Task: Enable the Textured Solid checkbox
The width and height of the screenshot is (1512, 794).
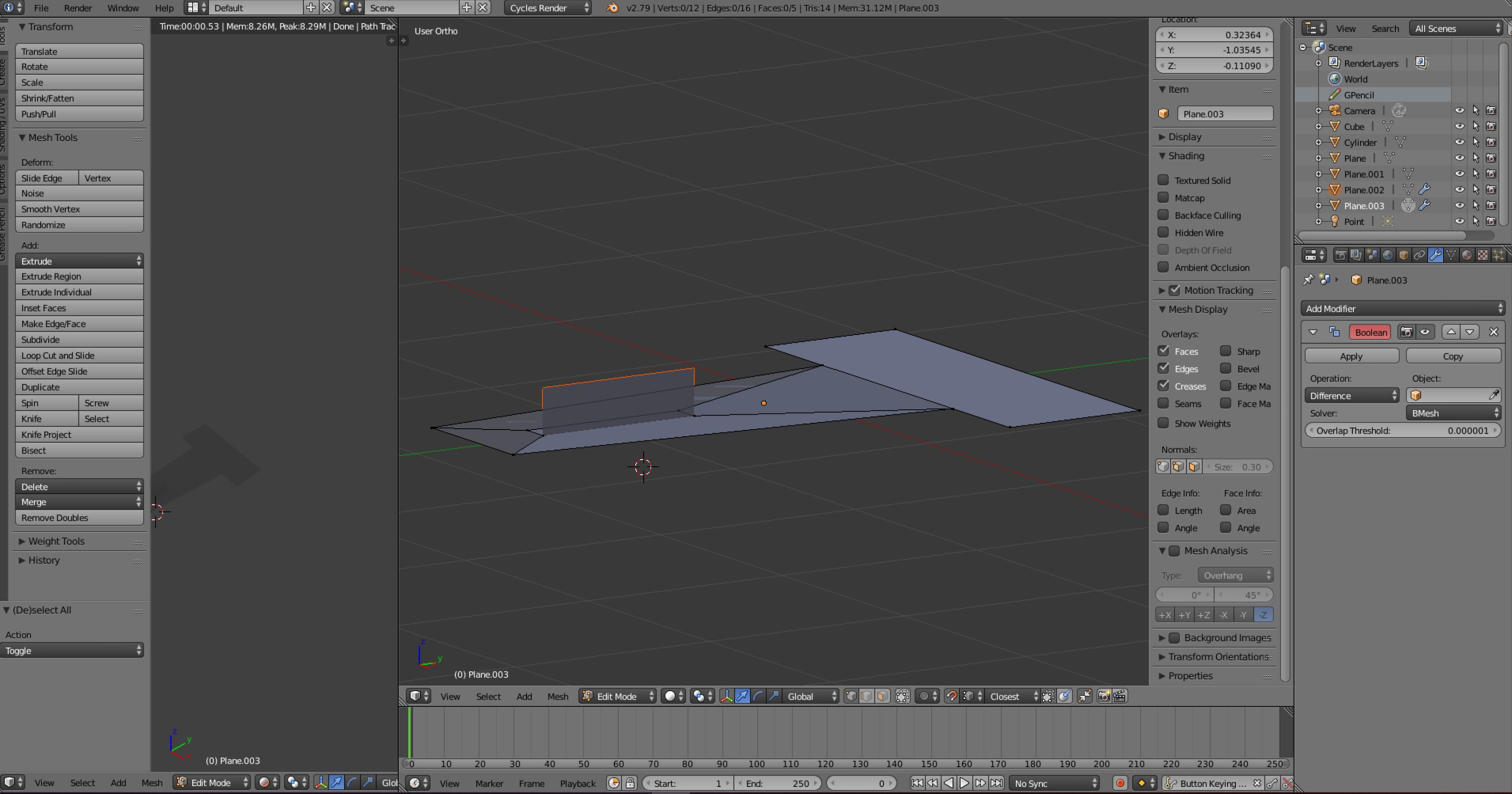Action: tap(1163, 180)
